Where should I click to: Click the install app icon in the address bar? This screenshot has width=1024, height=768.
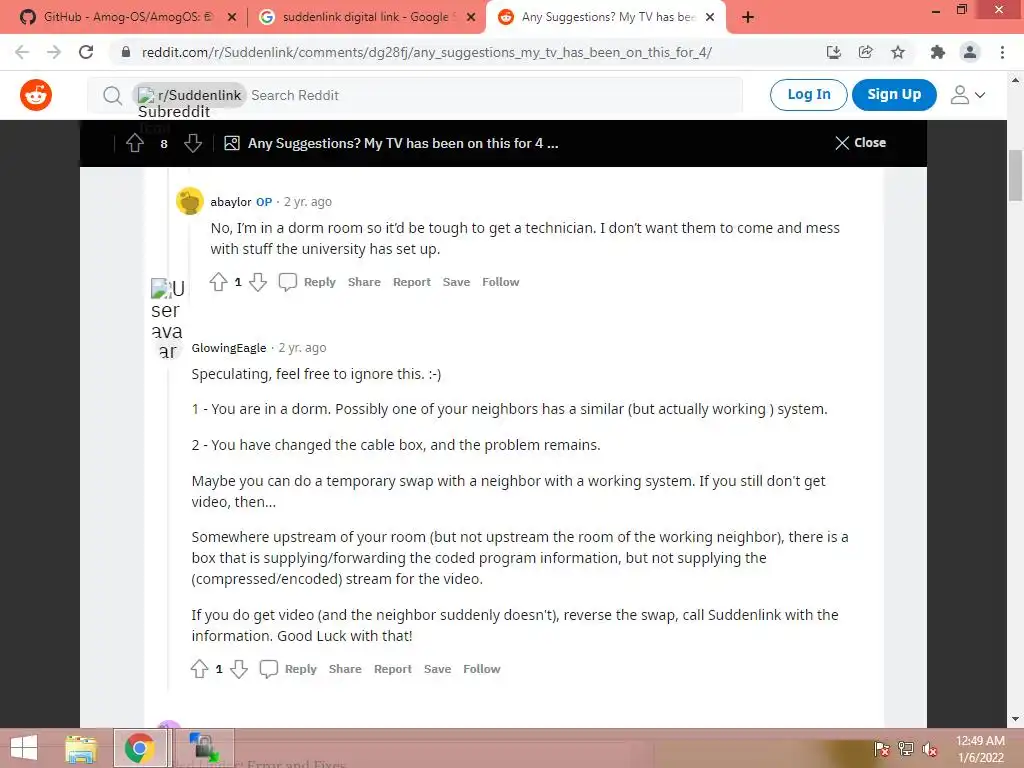tap(834, 52)
